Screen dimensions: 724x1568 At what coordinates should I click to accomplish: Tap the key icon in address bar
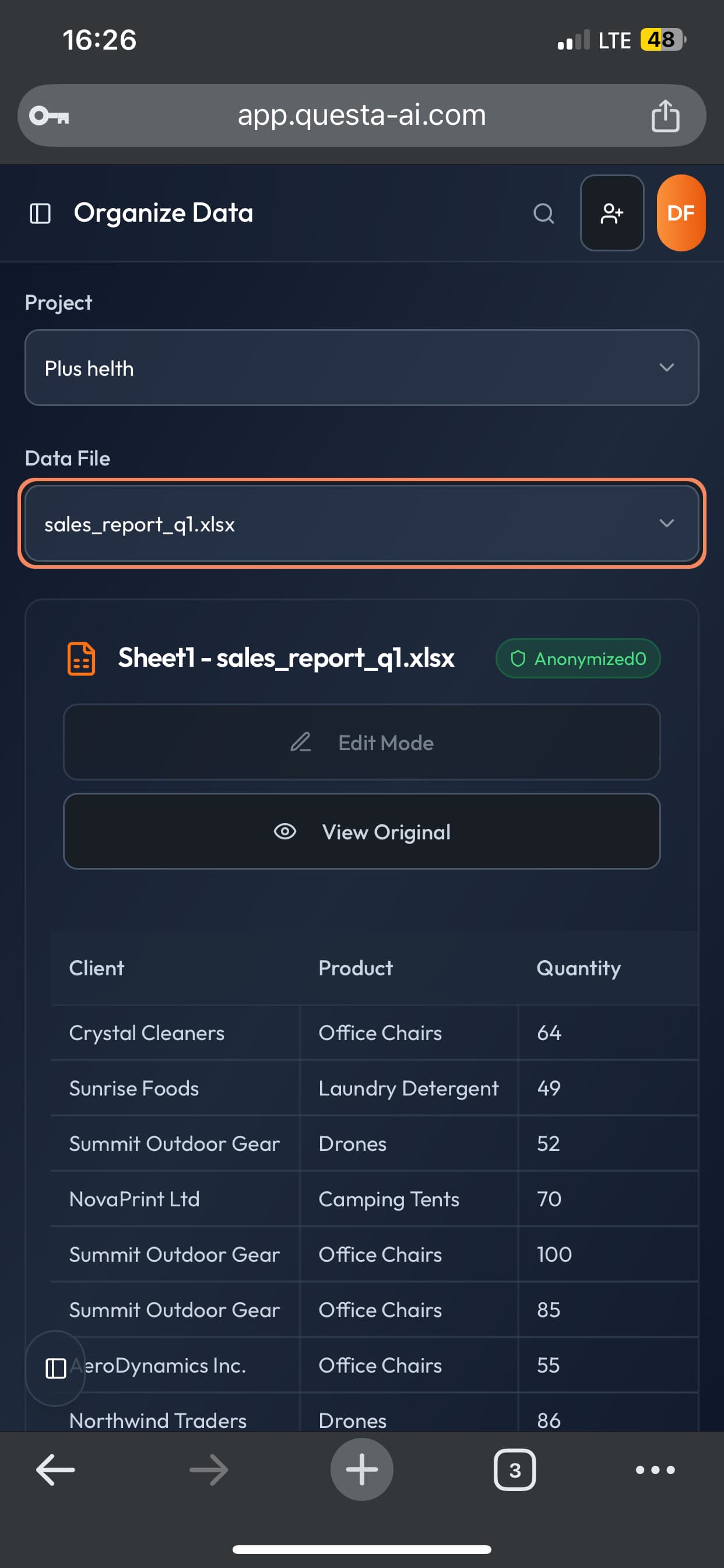click(50, 116)
